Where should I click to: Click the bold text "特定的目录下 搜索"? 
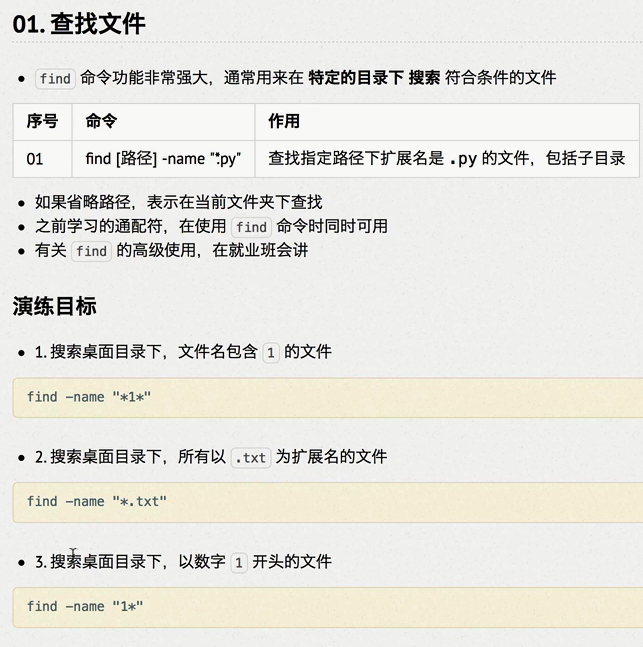point(374,78)
